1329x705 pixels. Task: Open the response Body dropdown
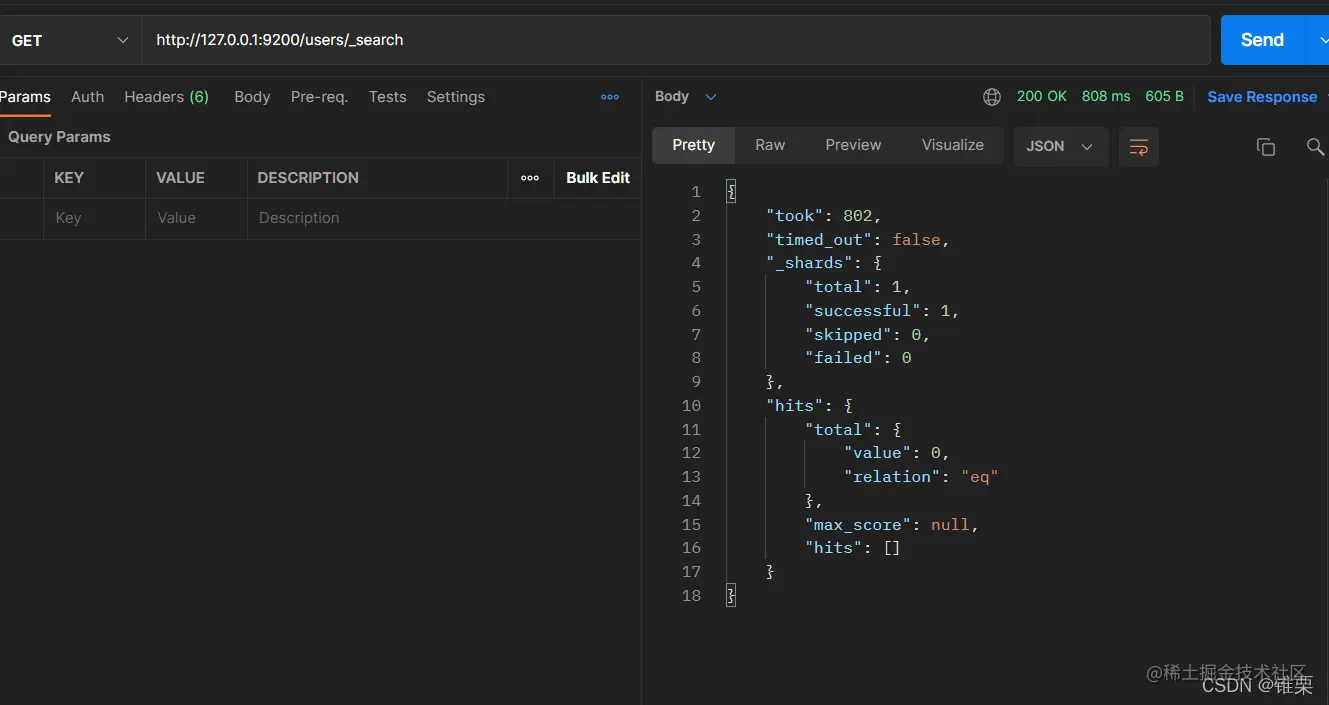(x=686, y=97)
